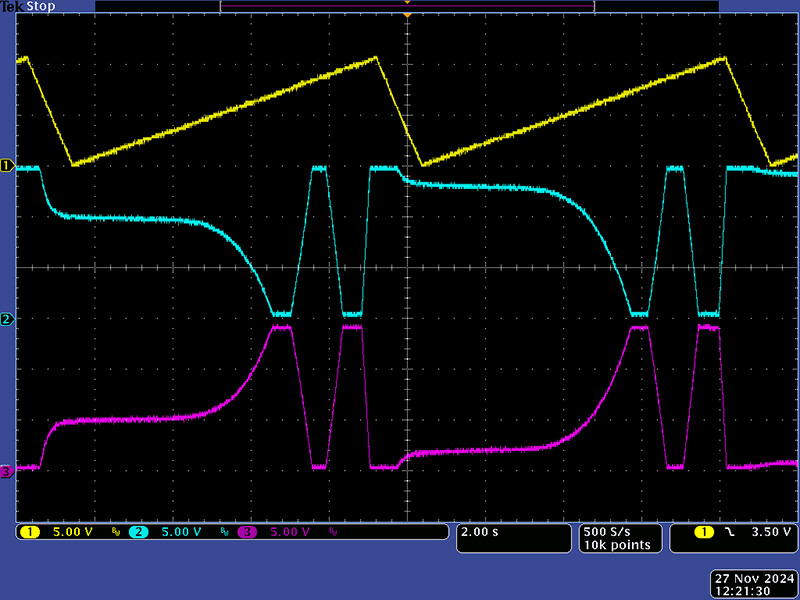Viewport: 800px width, 600px height.
Task: Click the waveform record overview bar at top
Action: pos(406,6)
